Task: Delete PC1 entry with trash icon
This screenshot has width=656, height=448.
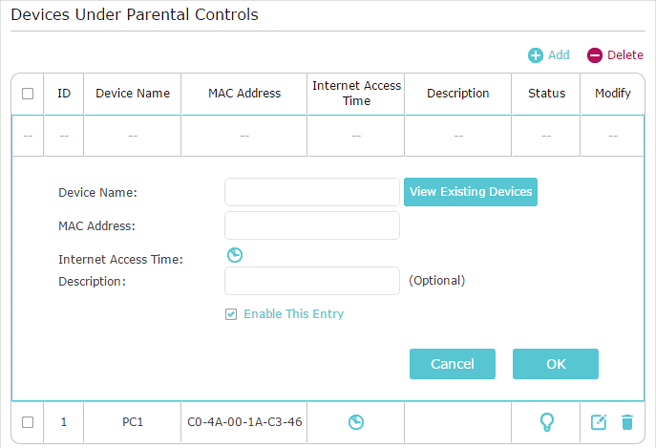Action: coord(627,422)
